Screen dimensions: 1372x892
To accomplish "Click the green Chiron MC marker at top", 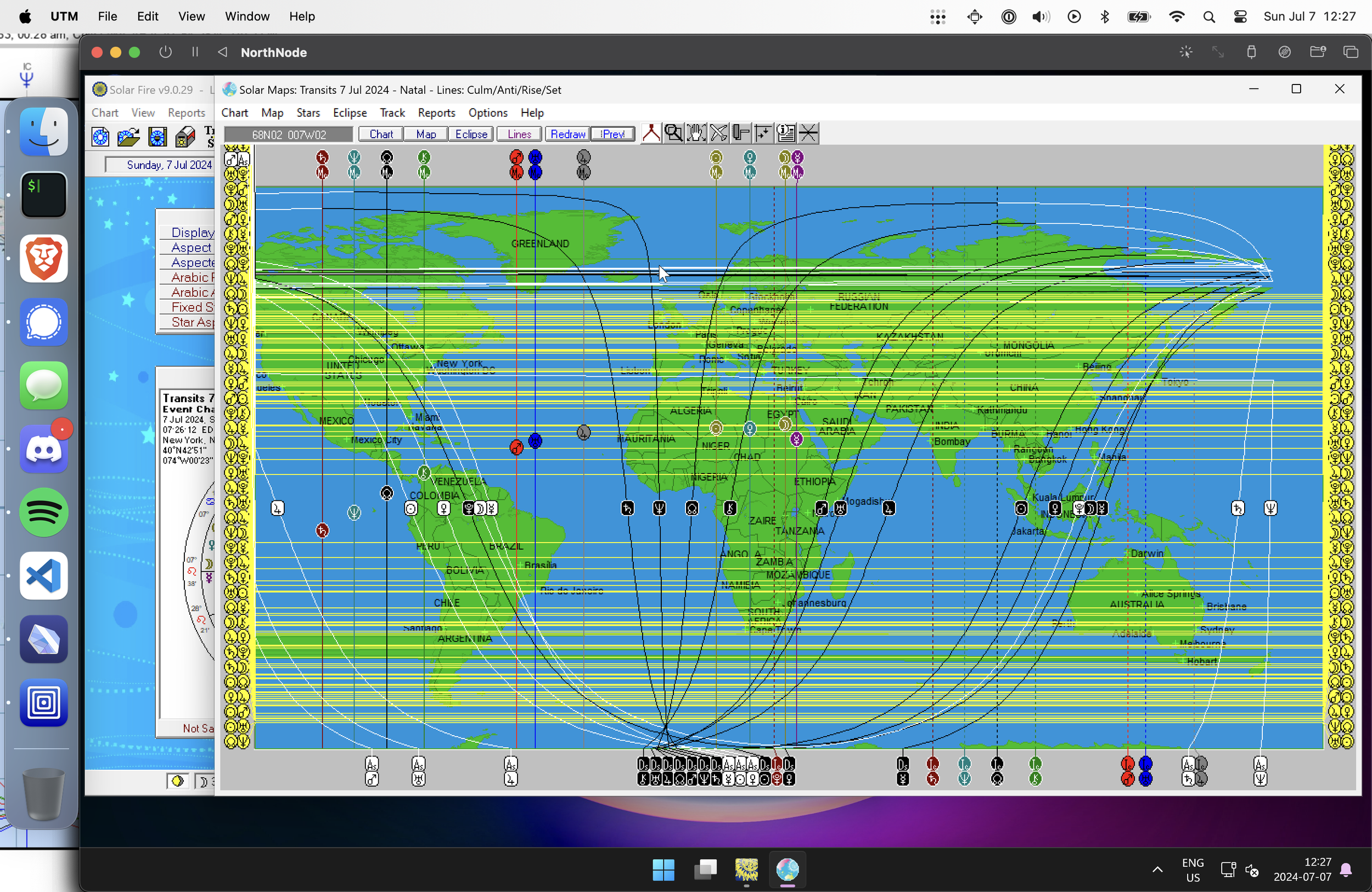I will (424, 164).
